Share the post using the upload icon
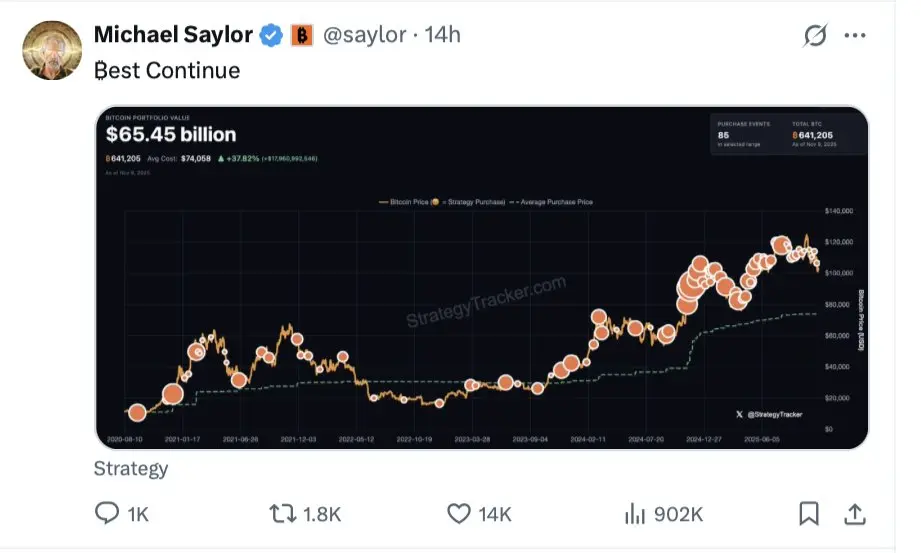 (x=855, y=514)
